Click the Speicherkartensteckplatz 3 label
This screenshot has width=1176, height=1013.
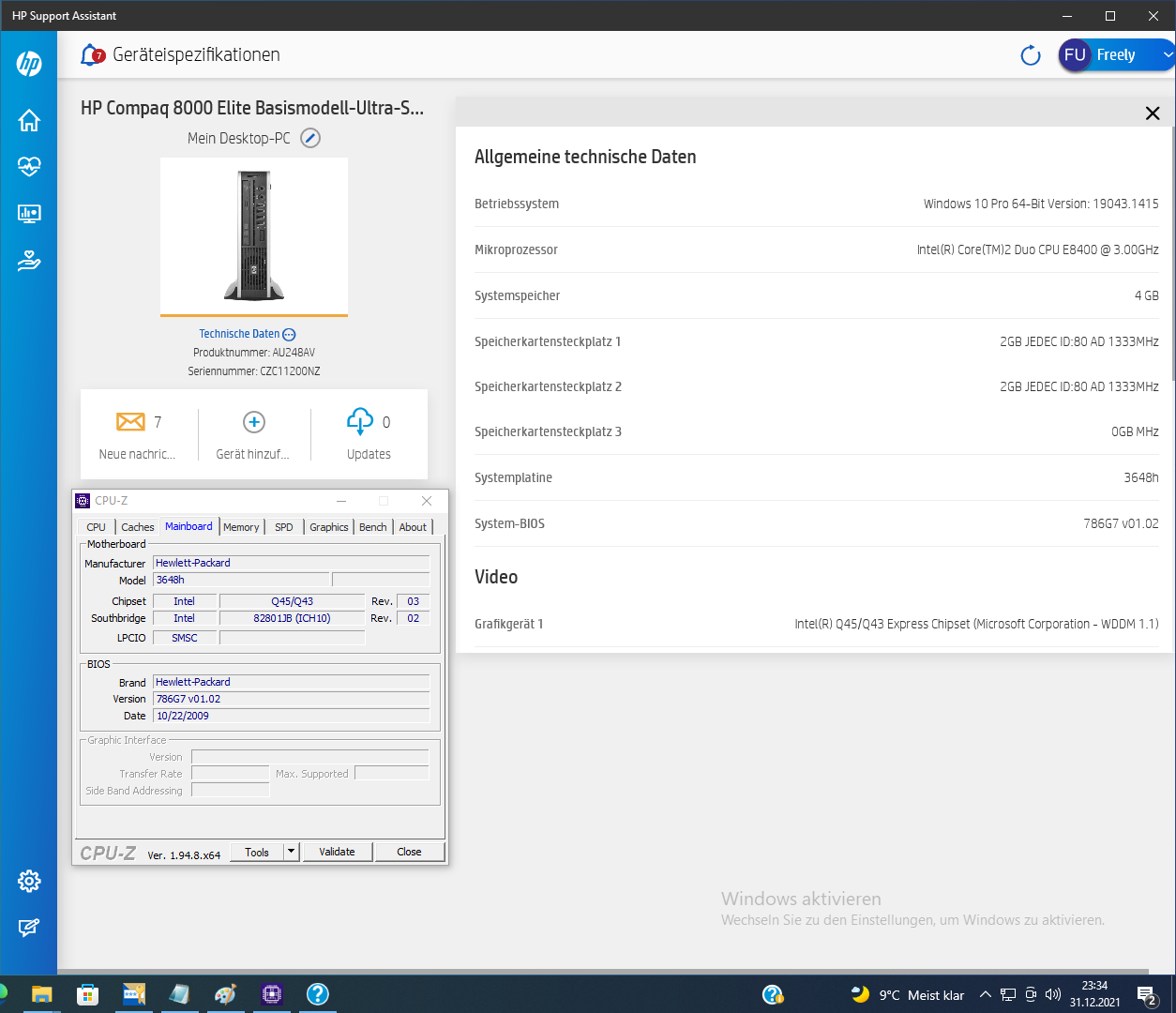548,431
